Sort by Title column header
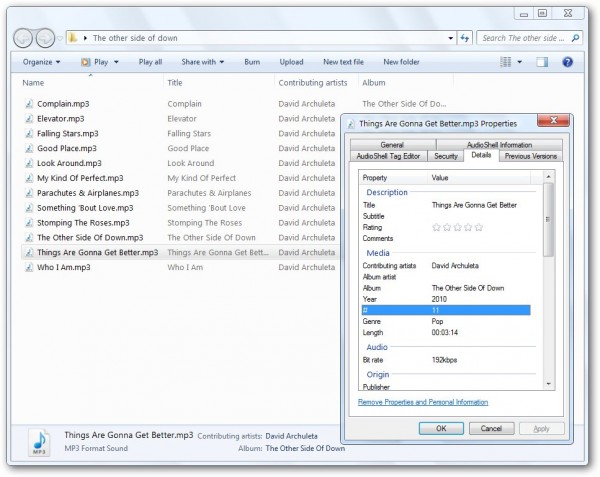Image resolution: width=600 pixels, height=477 pixels. [175, 83]
